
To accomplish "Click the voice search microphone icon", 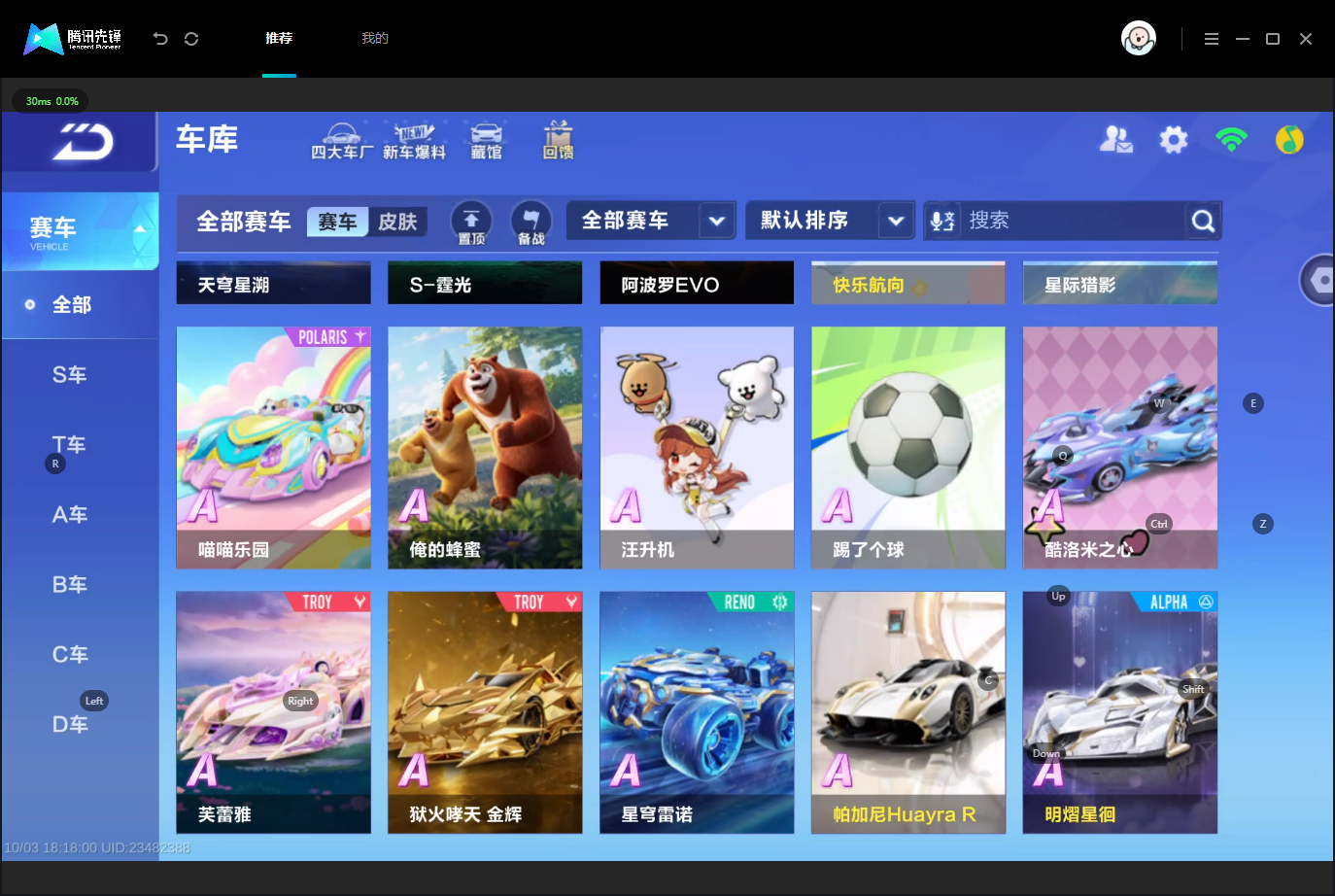I will pyautogui.click(x=942, y=221).
